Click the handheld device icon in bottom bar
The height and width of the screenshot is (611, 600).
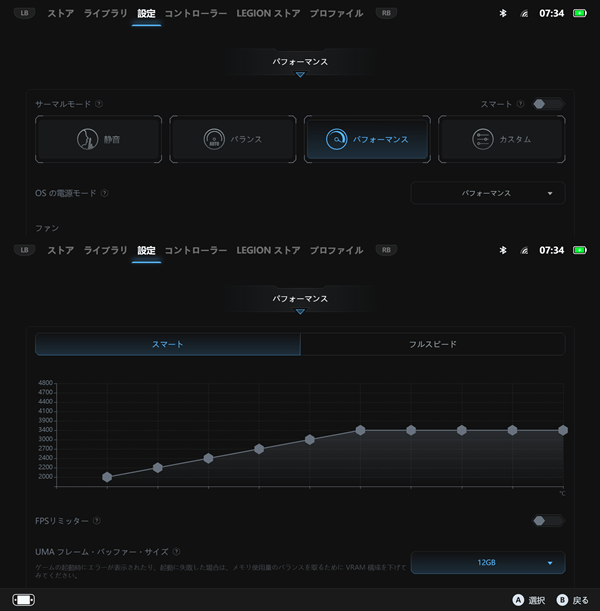click(x=23, y=600)
